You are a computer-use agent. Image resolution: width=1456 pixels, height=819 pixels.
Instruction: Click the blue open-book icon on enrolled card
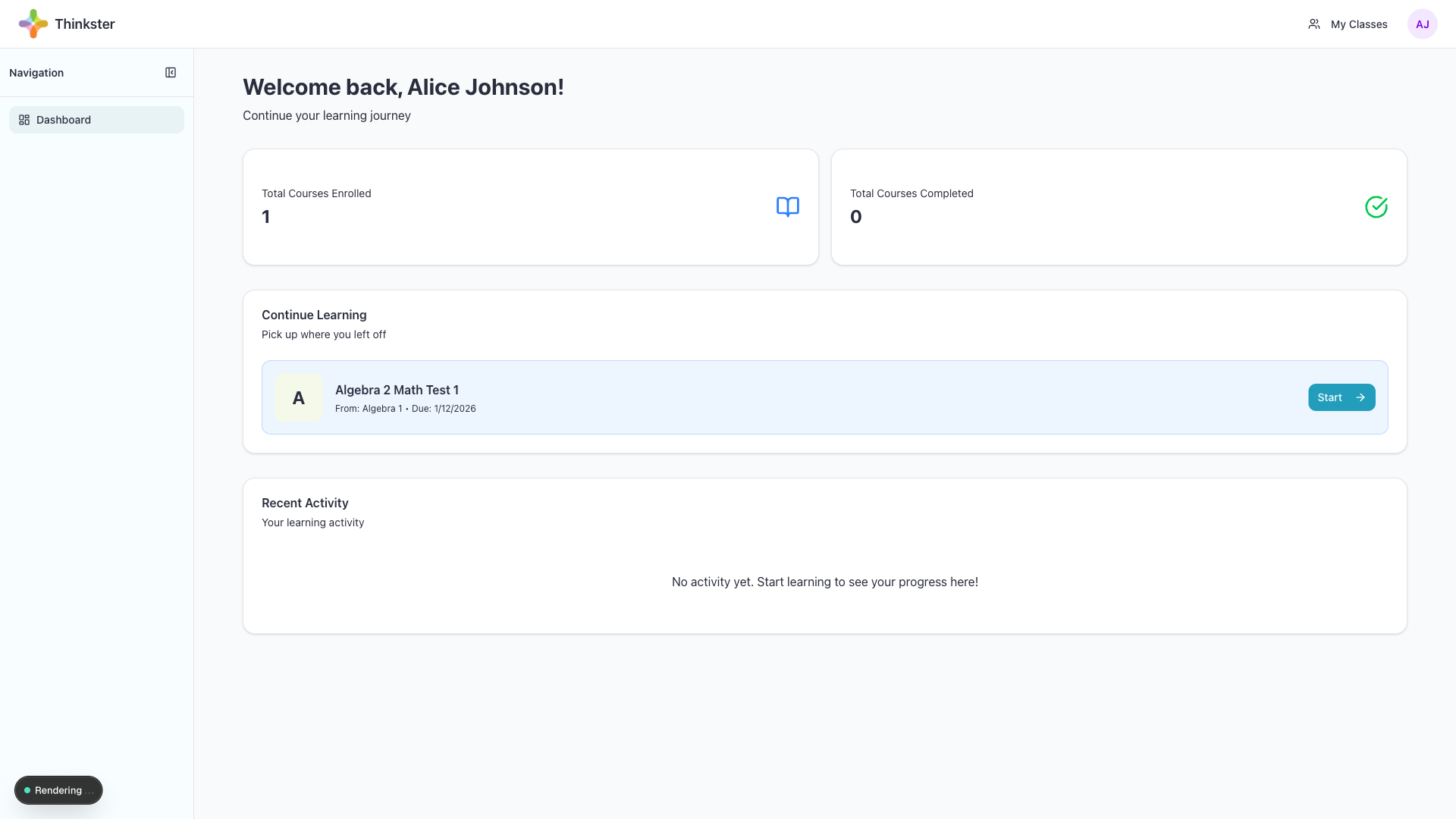788,206
